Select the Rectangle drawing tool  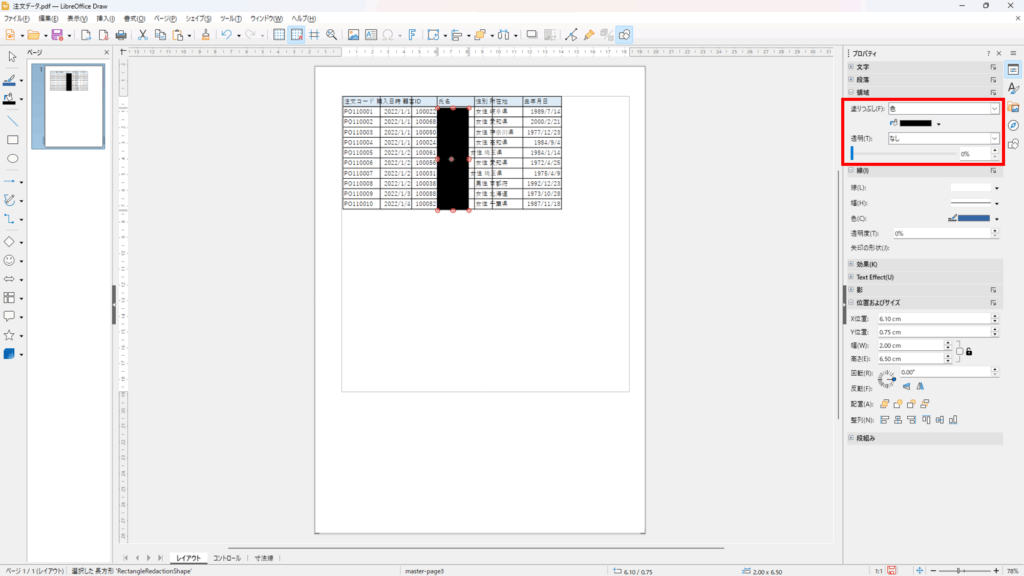(13, 140)
